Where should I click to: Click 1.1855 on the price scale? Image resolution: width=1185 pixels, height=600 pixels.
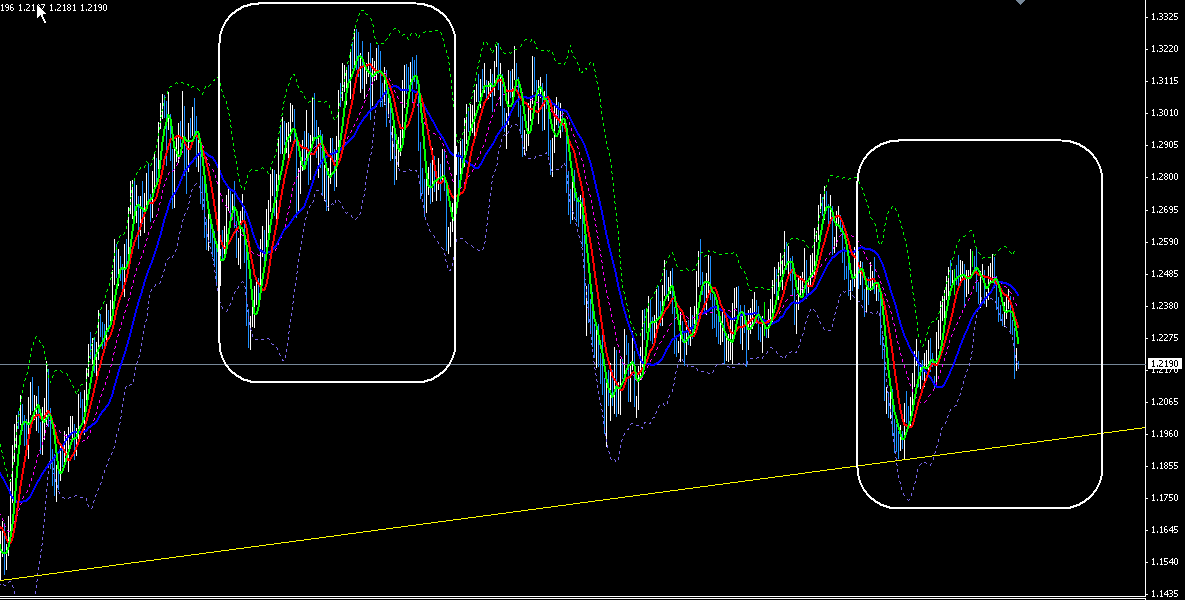point(1165,465)
